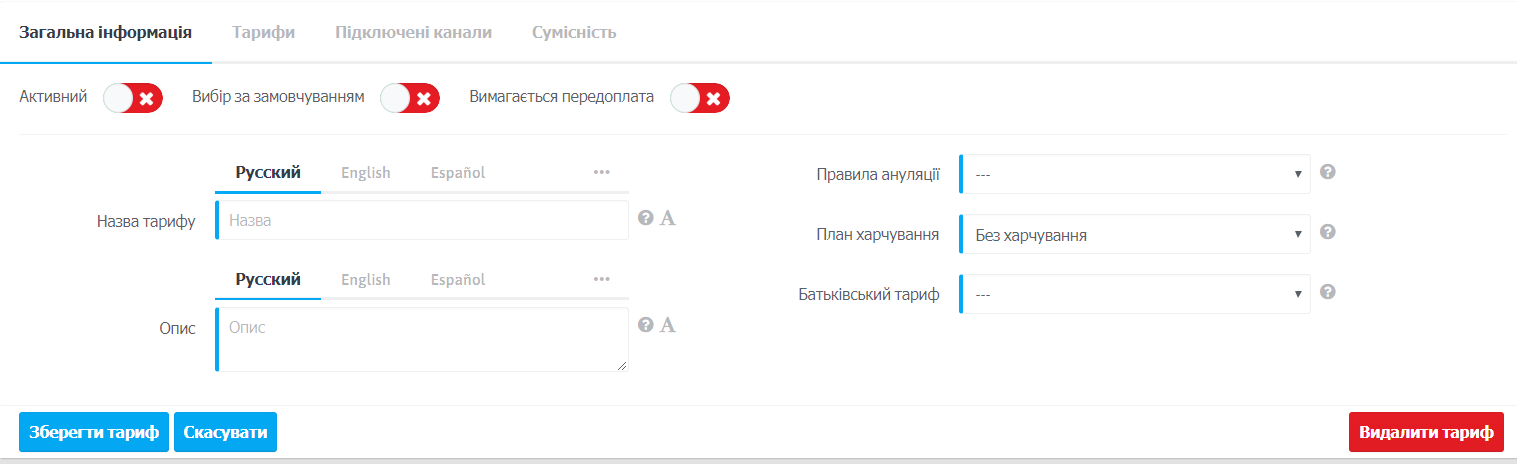The image size is (1517, 464).
Task: Show more languages for Опис
Action: (601, 279)
